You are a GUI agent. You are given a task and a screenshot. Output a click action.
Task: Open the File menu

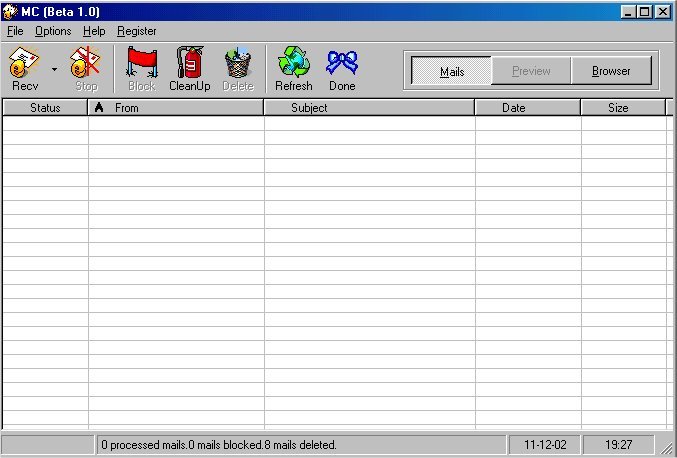15,31
